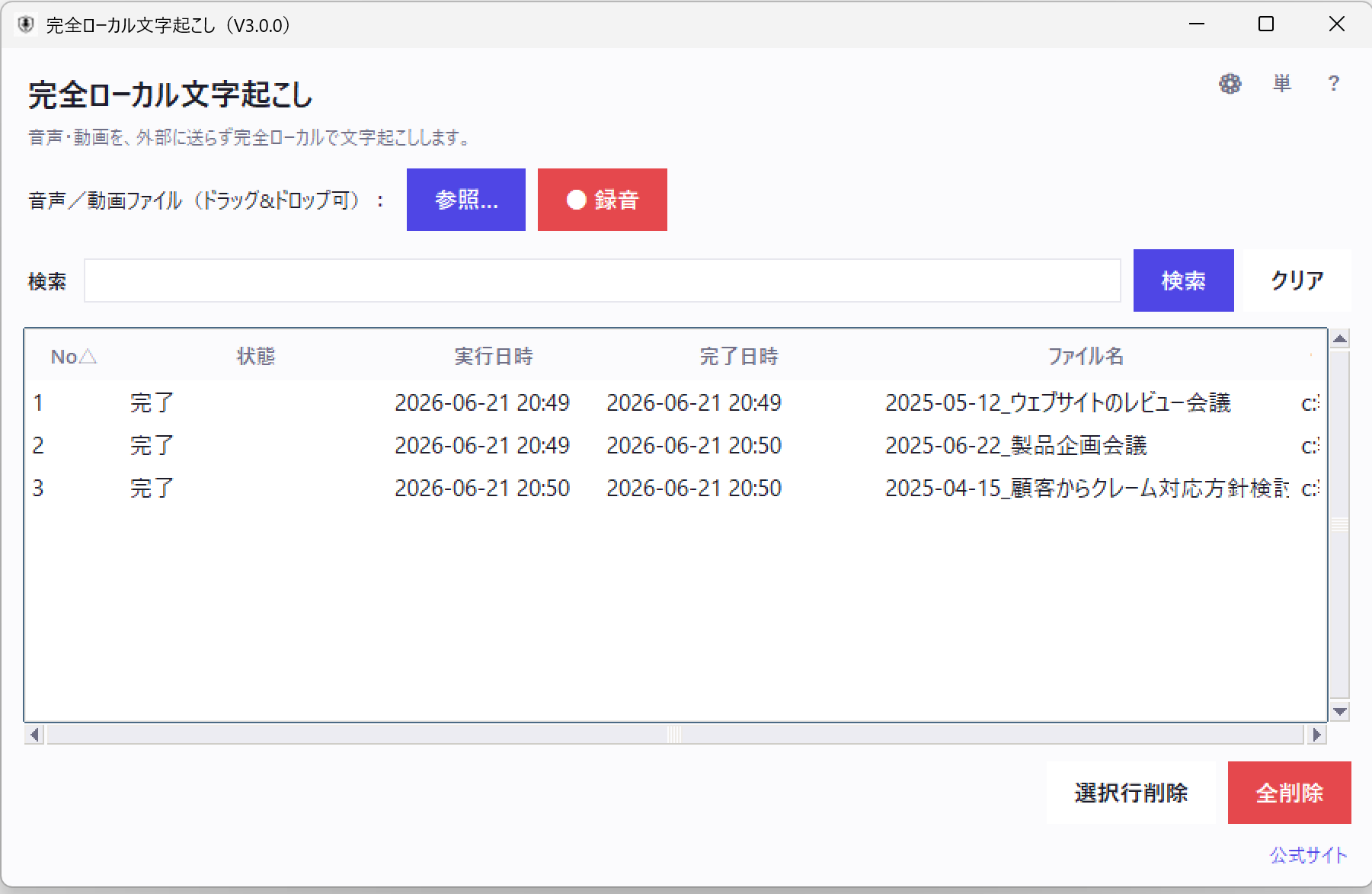Minimize the 完全ローカル文字起こし window

coord(1197,24)
